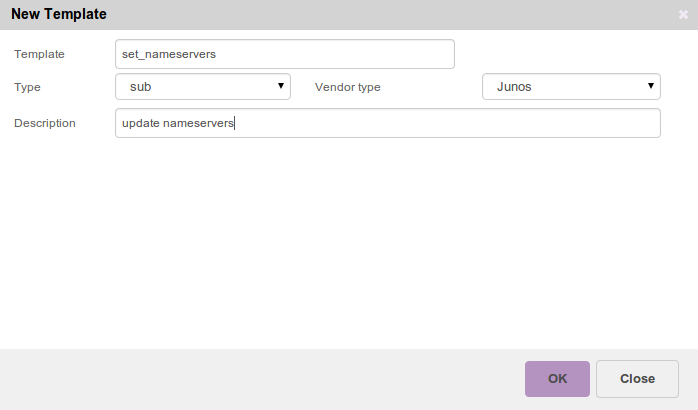Click the "Template" field label
698x410 pixels.
39,54
